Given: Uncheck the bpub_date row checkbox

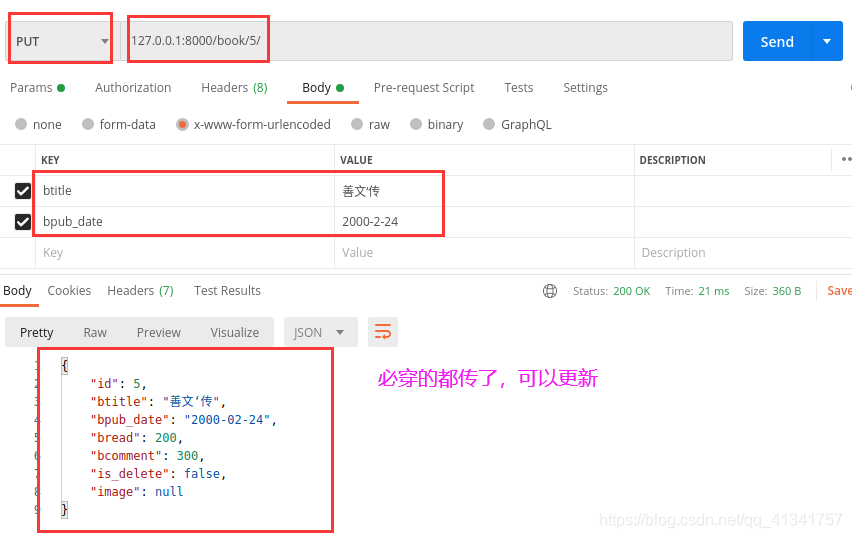Looking at the screenshot, I should [23, 222].
